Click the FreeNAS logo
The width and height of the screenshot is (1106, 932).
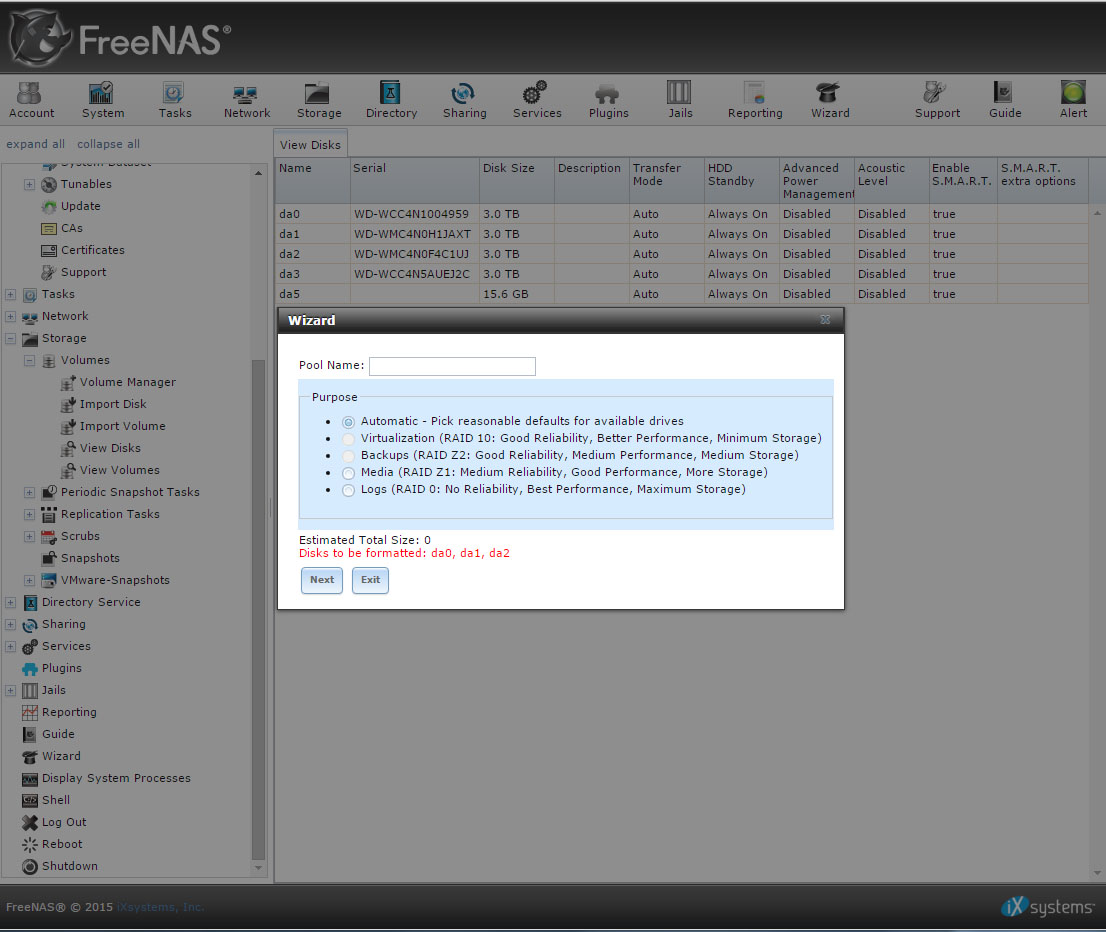(x=120, y=38)
